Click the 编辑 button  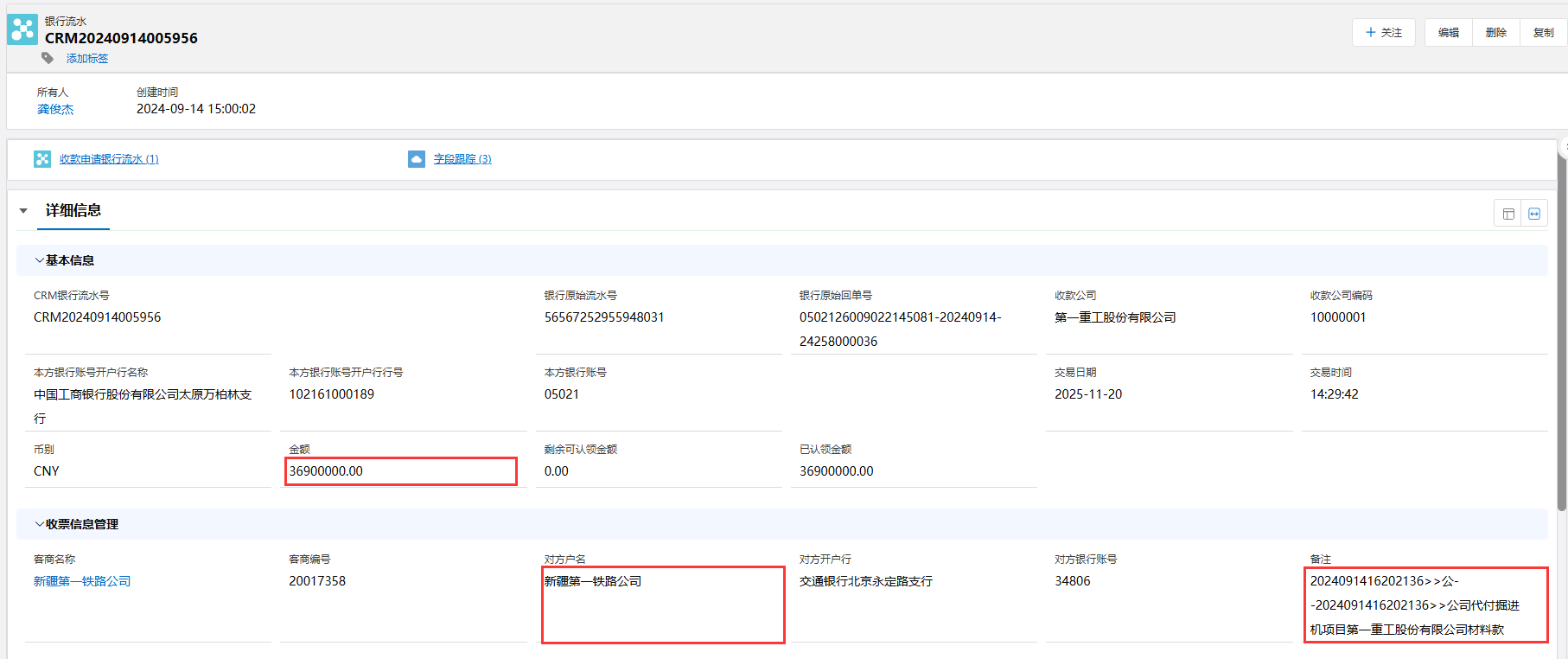pyautogui.click(x=1449, y=33)
